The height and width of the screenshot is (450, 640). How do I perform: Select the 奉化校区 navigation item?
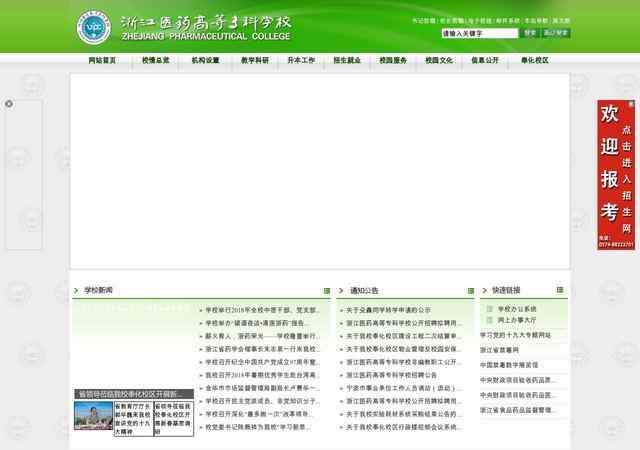pos(535,60)
